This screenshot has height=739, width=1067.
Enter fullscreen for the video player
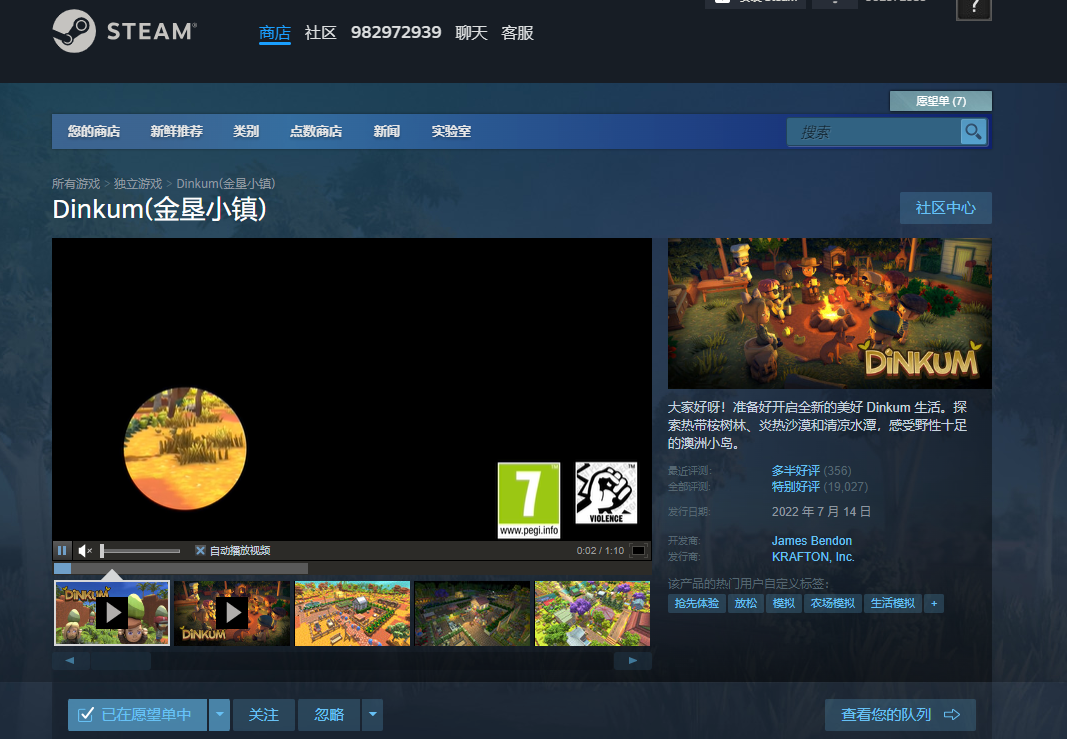point(638,551)
